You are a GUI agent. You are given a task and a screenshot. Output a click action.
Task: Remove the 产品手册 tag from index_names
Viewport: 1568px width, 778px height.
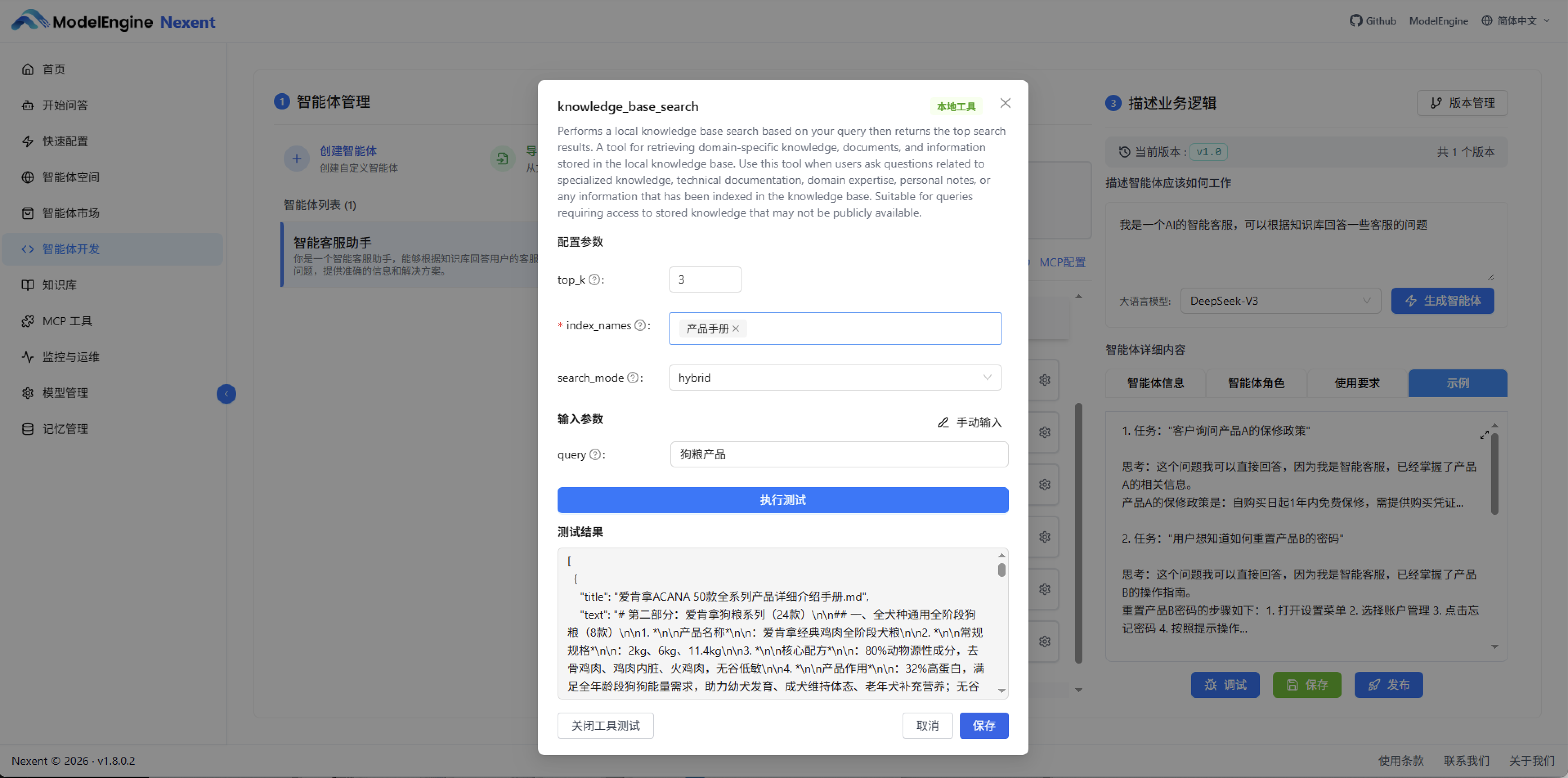click(x=736, y=329)
